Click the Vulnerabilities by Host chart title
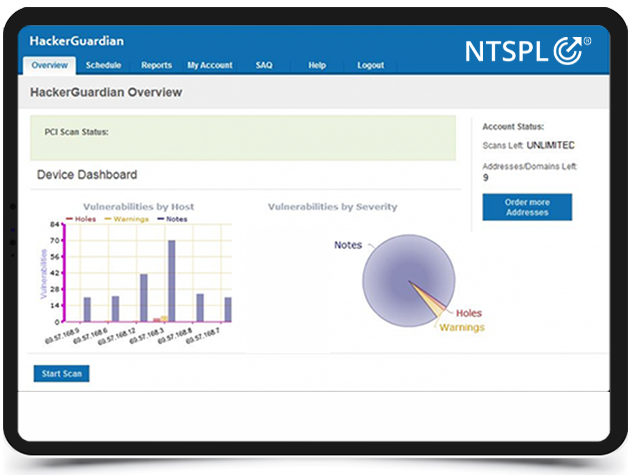This screenshot has height=475, width=630. [x=139, y=207]
